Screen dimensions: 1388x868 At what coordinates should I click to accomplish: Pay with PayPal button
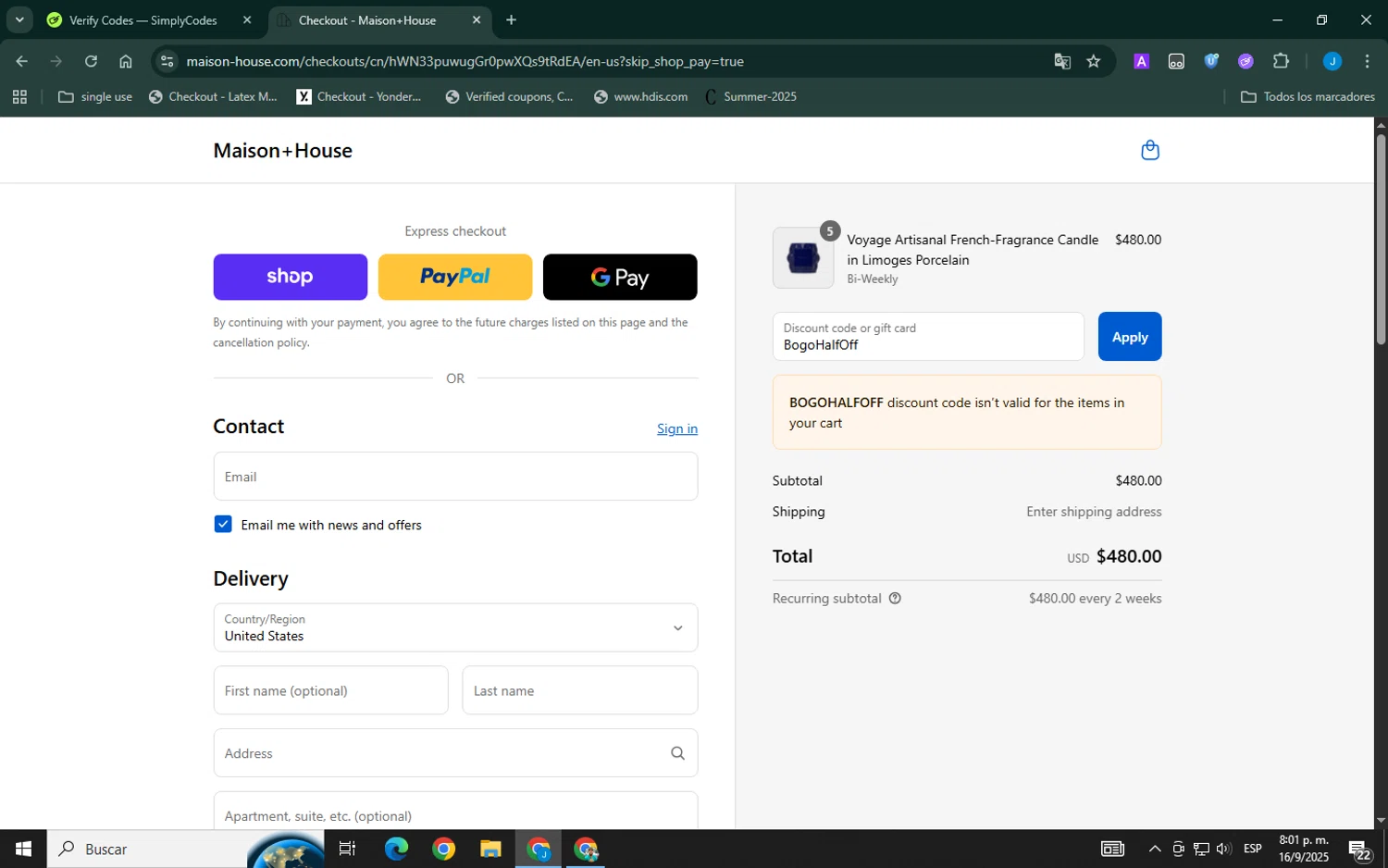tap(455, 277)
